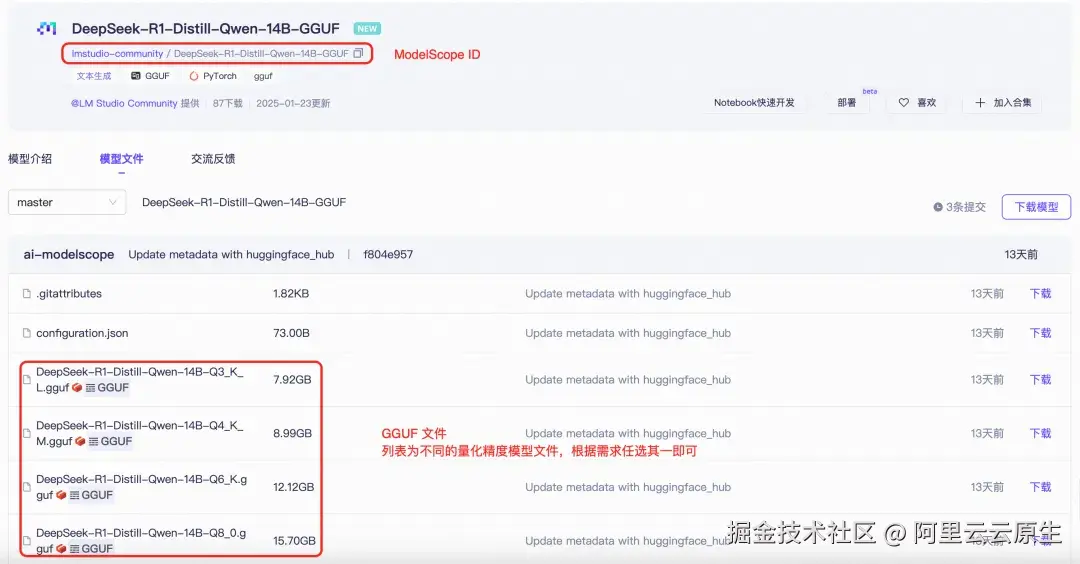This screenshot has height=564, width=1080.
Task: Open GGUF metadata badge on Q8_0 file
Action: [x=91, y=549]
